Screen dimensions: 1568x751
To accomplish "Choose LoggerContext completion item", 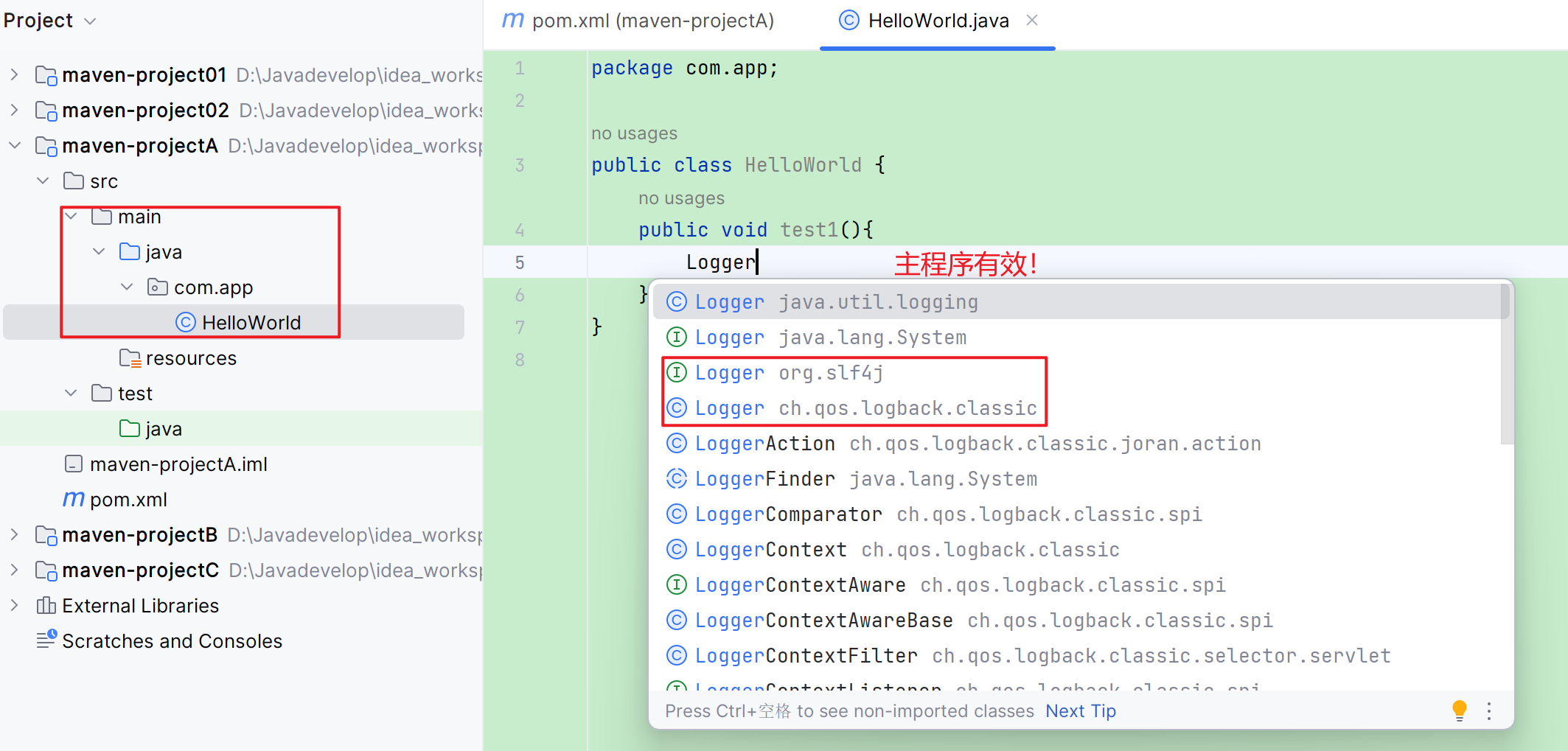I will pyautogui.click(x=1076, y=549).
